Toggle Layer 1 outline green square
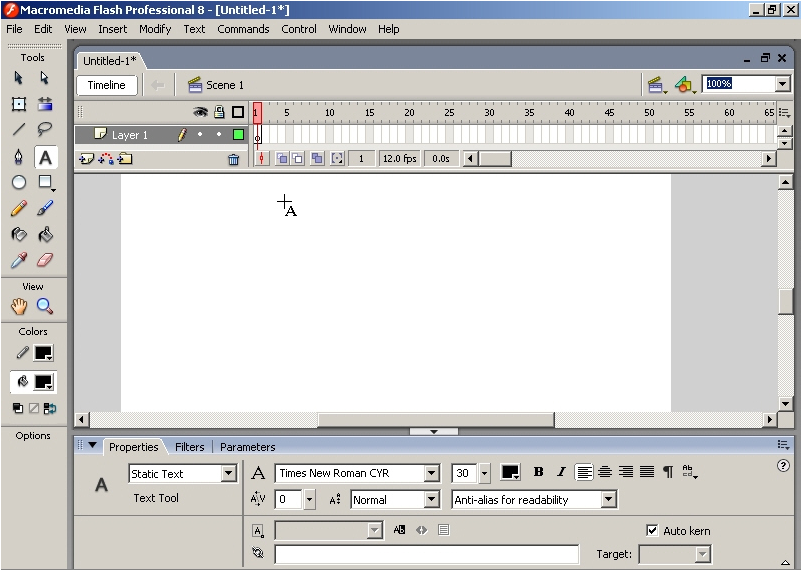 click(x=238, y=135)
